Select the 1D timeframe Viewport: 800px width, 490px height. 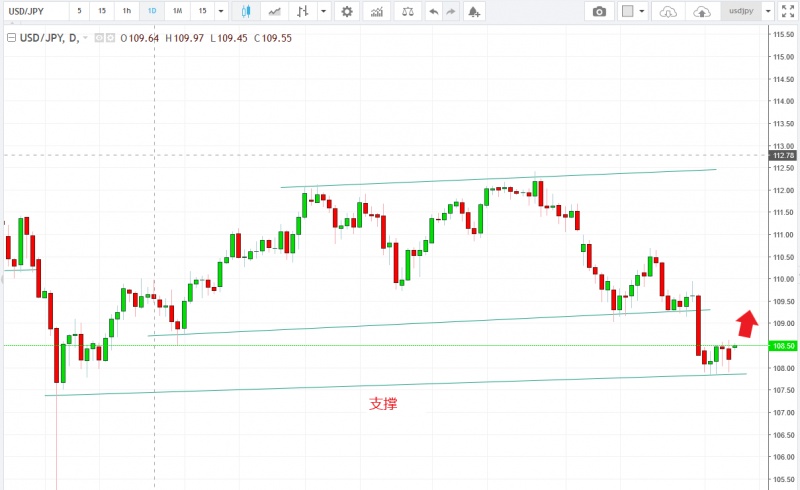click(x=151, y=11)
